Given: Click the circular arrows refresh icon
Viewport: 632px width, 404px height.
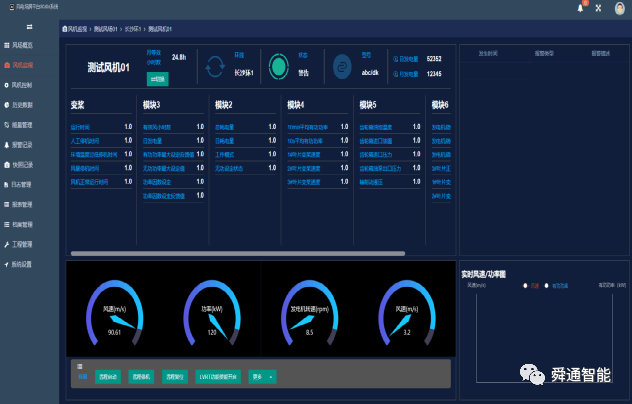Looking at the screenshot, I should [x=215, y=67].
